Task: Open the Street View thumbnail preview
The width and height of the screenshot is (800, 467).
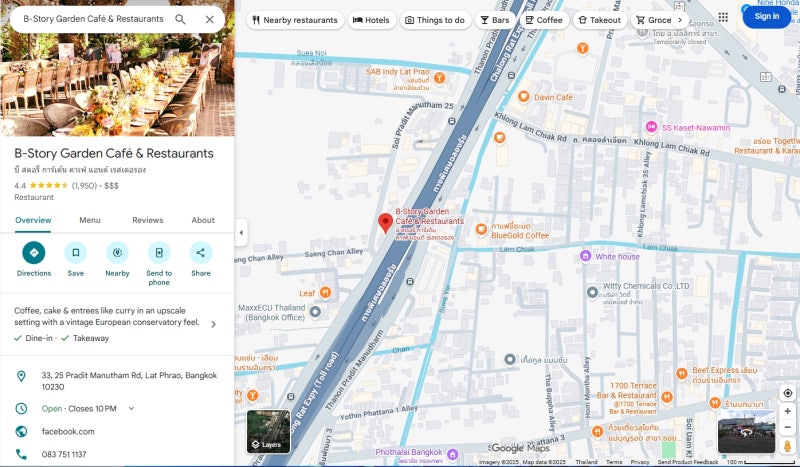Action: 746,431
